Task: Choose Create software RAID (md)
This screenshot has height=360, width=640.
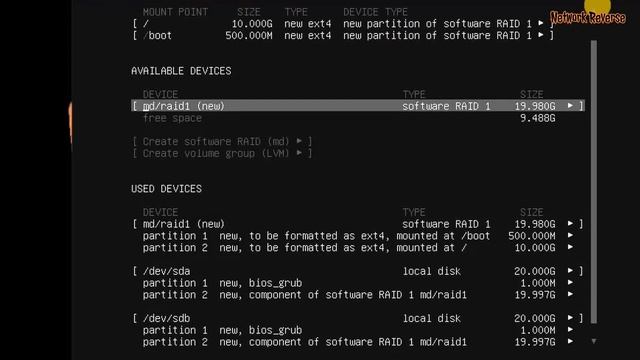Action: (222, 142)
